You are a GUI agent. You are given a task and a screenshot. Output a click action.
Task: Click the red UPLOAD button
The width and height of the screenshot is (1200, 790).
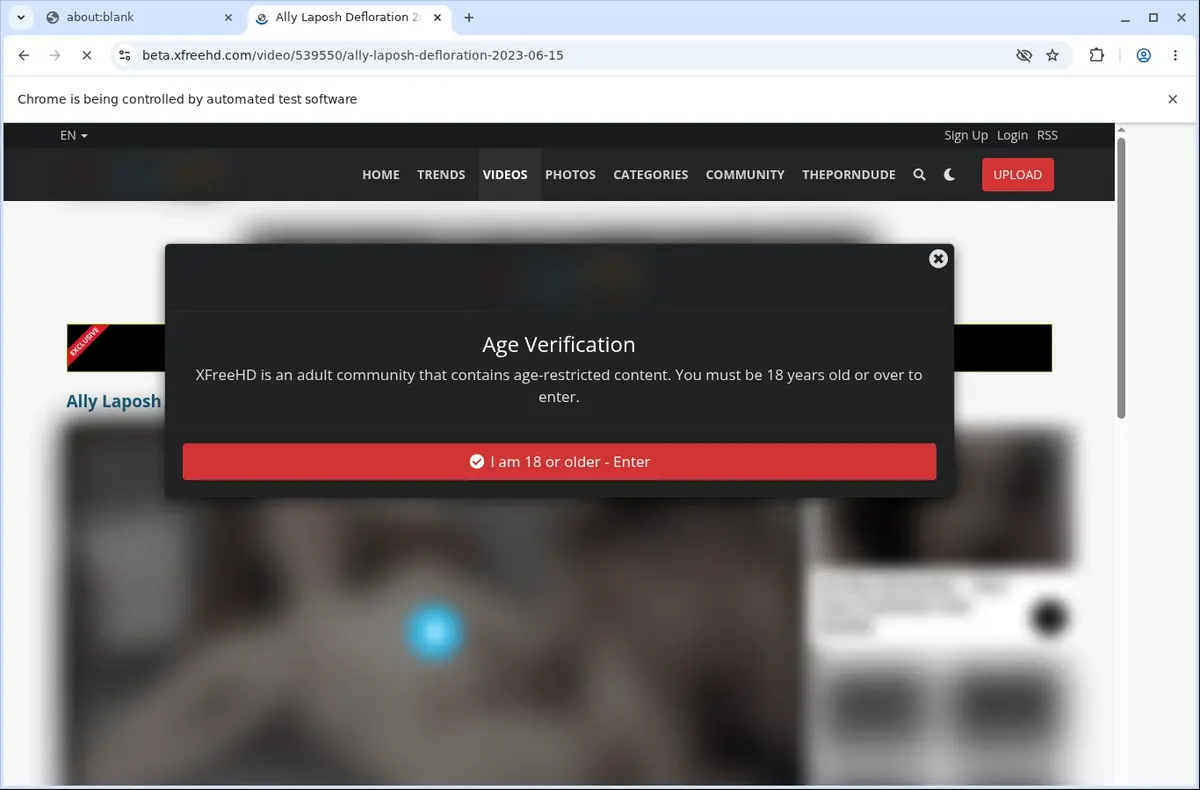tap(1018, 174)
